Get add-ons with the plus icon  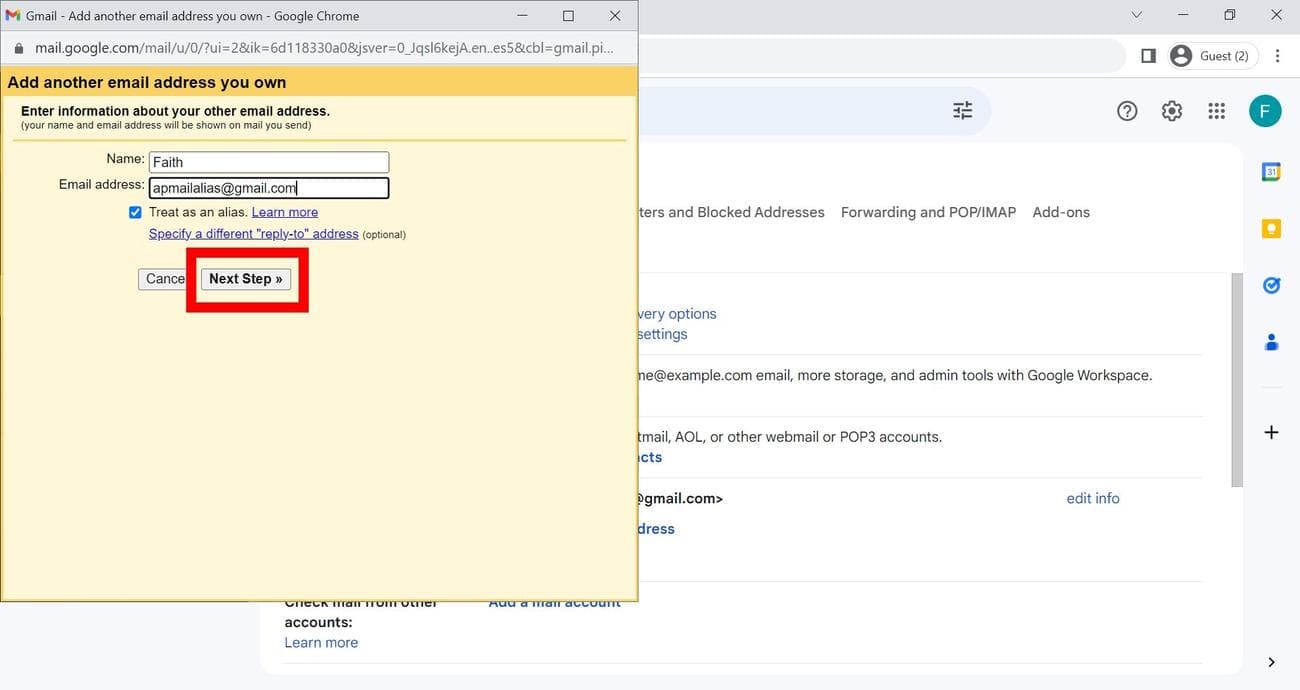pyautogui.click(x=1271, y=432)
